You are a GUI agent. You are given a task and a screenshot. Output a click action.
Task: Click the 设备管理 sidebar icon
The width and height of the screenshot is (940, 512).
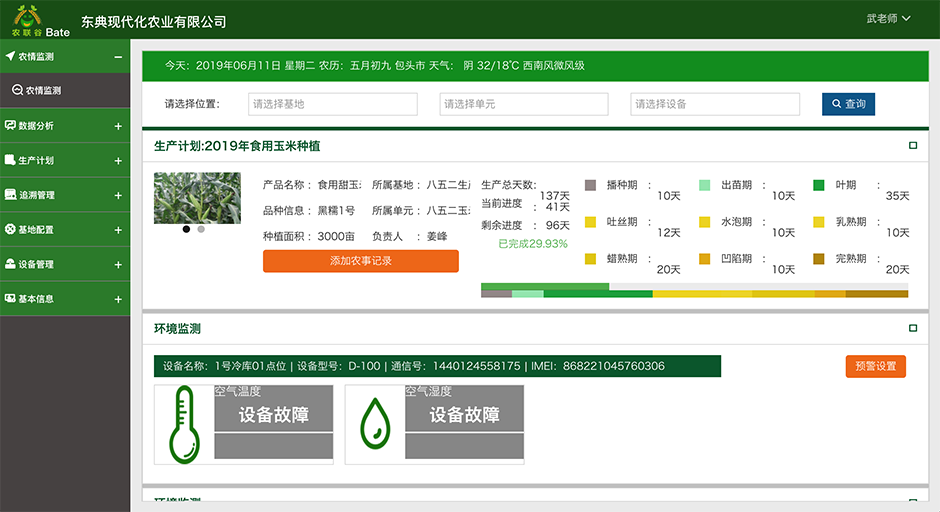[x=10, y=265]
